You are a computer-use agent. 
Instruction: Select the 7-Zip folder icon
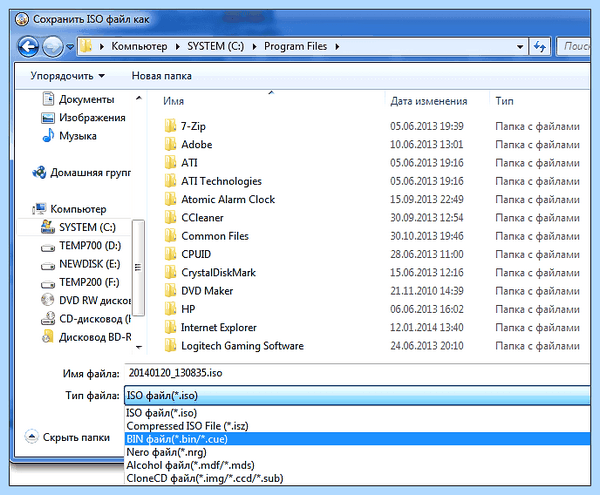click(x=170, y=126)
